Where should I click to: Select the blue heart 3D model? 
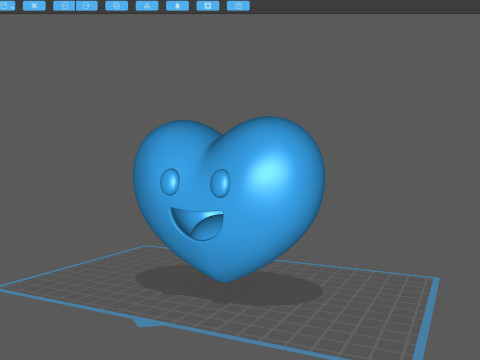pyautogui.click(x=229, y=198)
